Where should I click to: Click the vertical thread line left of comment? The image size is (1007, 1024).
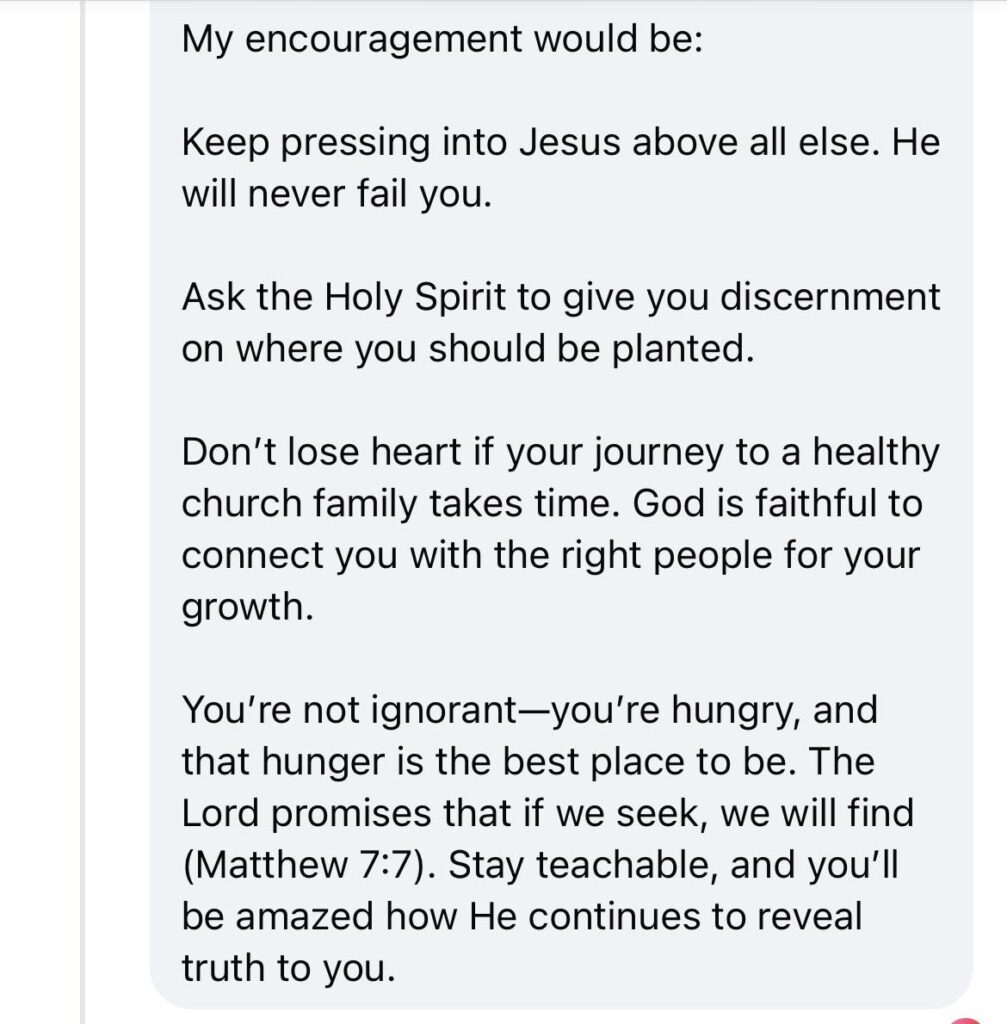point(84,500)
